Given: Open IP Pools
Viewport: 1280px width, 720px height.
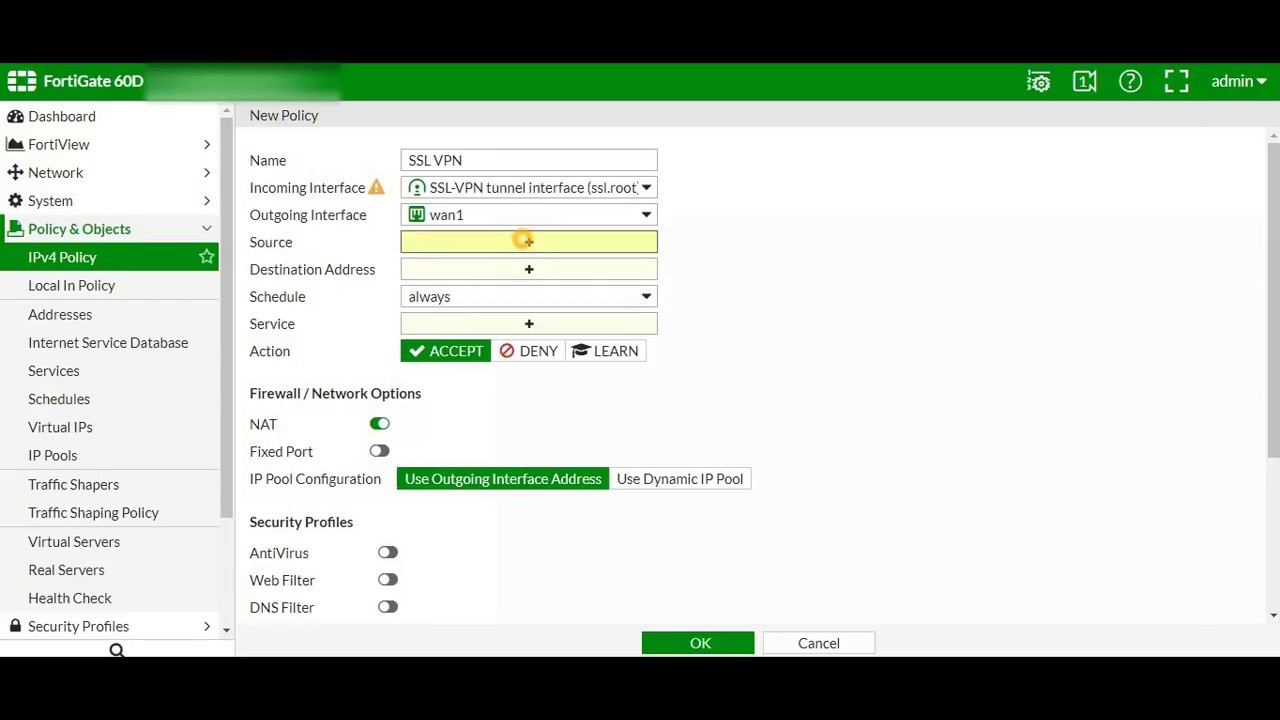Looking at the screenshot, I should pos(52,455).
